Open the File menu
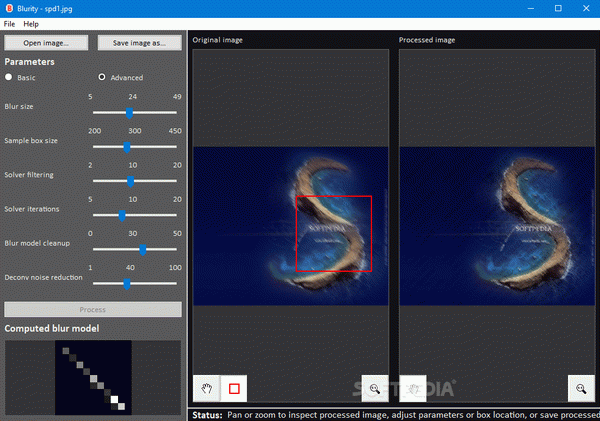 click(x=9, y=24)
